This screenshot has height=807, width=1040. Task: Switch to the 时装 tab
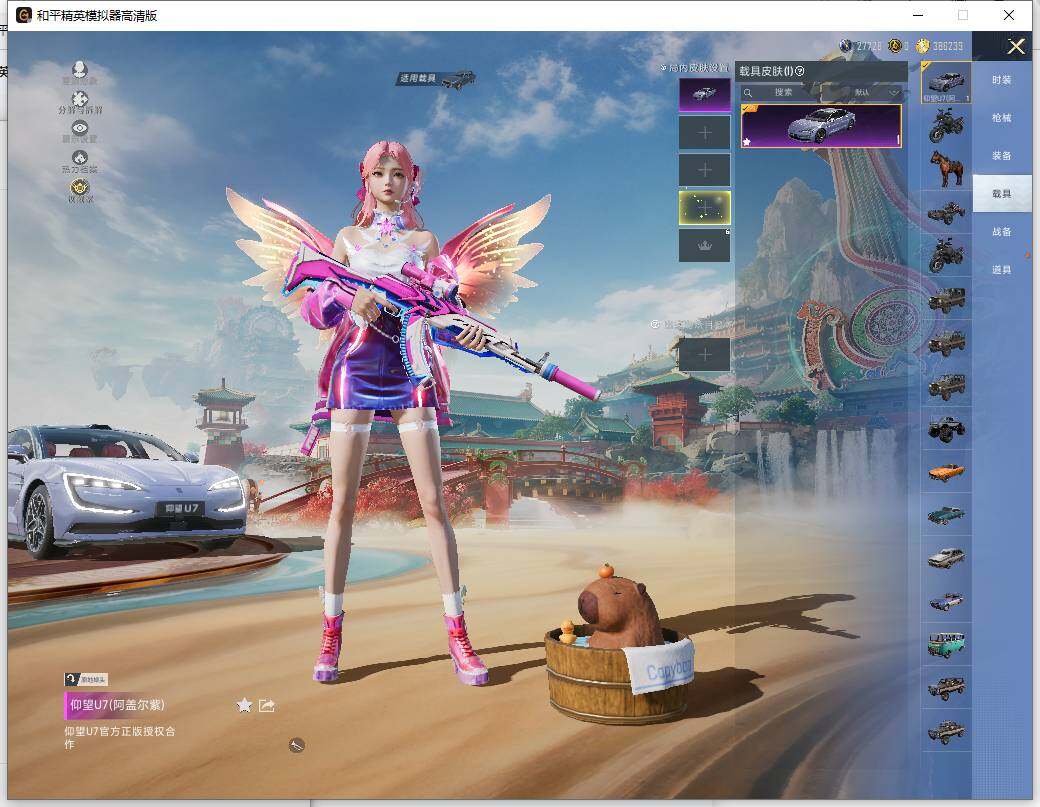1002,80
